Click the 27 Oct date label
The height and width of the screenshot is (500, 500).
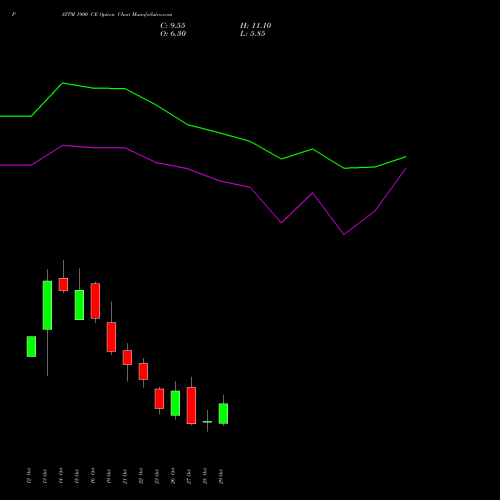[189, 476]
